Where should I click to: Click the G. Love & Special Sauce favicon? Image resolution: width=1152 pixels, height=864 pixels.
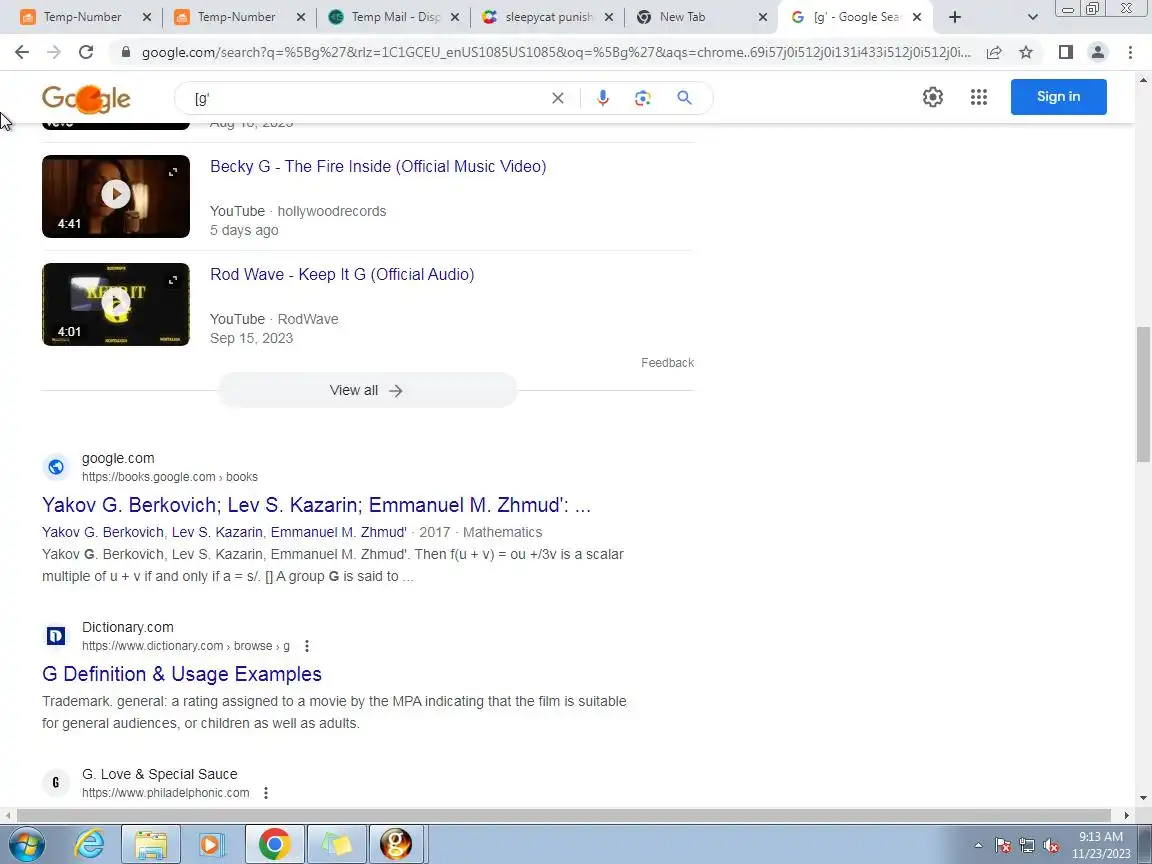pos(56,783)
